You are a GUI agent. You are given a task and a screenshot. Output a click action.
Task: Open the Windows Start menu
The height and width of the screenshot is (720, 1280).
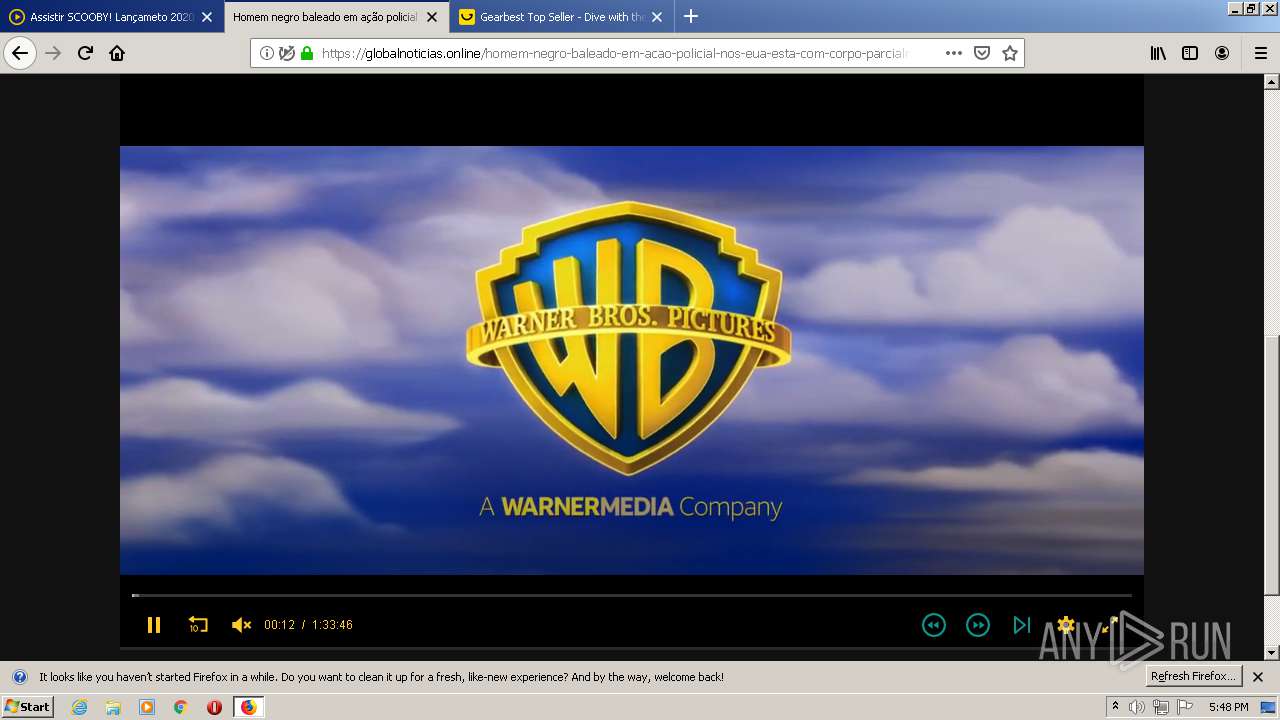tap(27, 706)
